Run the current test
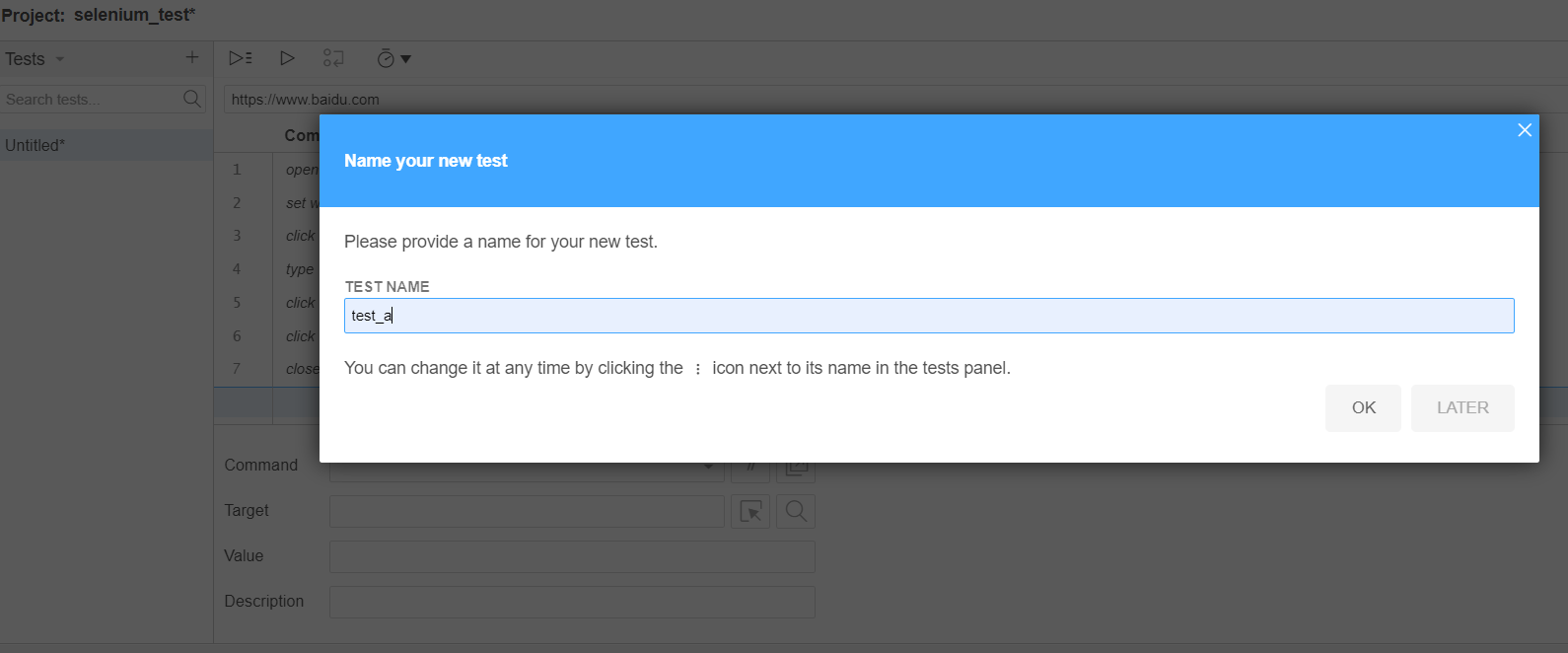The height and width of the screenshot is (653, 1568). click(287, 59)
